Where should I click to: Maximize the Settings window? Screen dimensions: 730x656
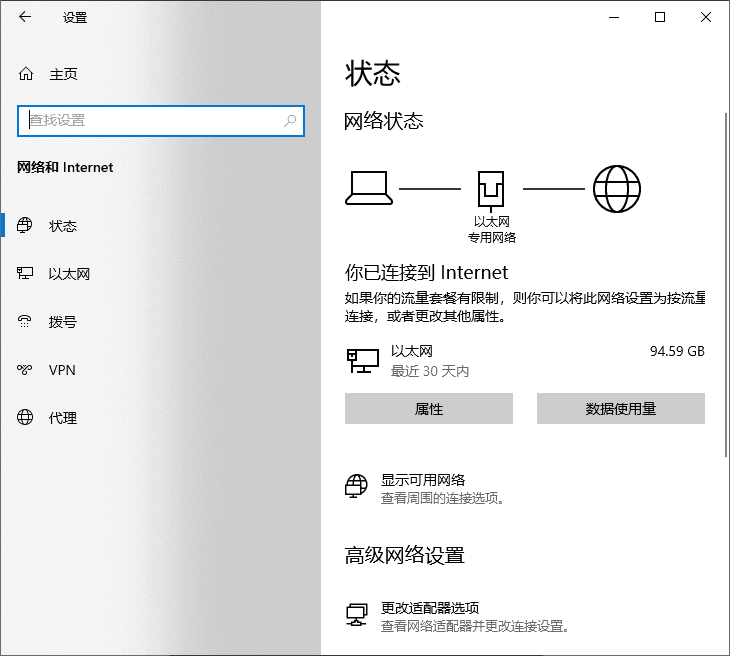[x=660, y=17]
